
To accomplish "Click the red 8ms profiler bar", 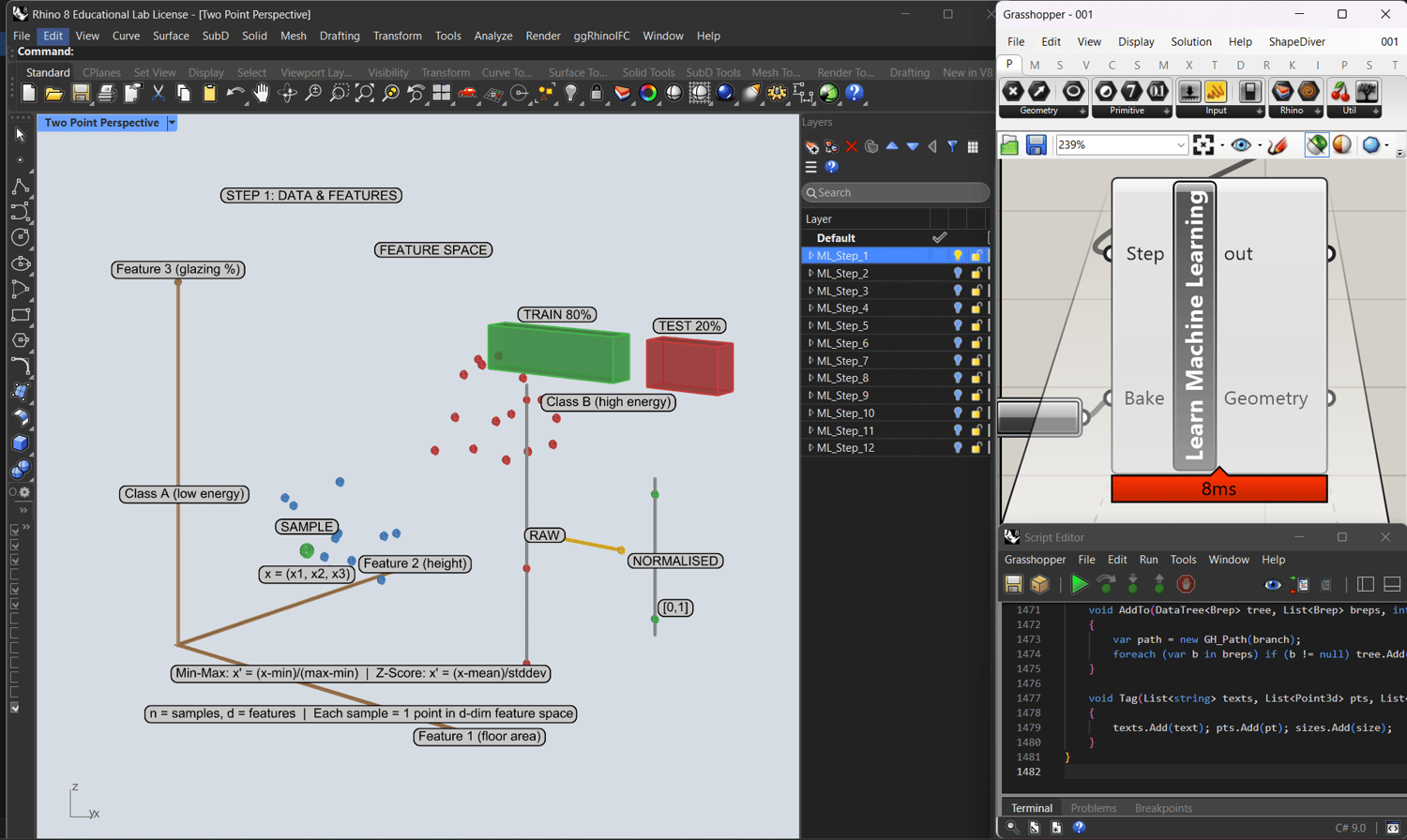I will (x=1218, y=489).
